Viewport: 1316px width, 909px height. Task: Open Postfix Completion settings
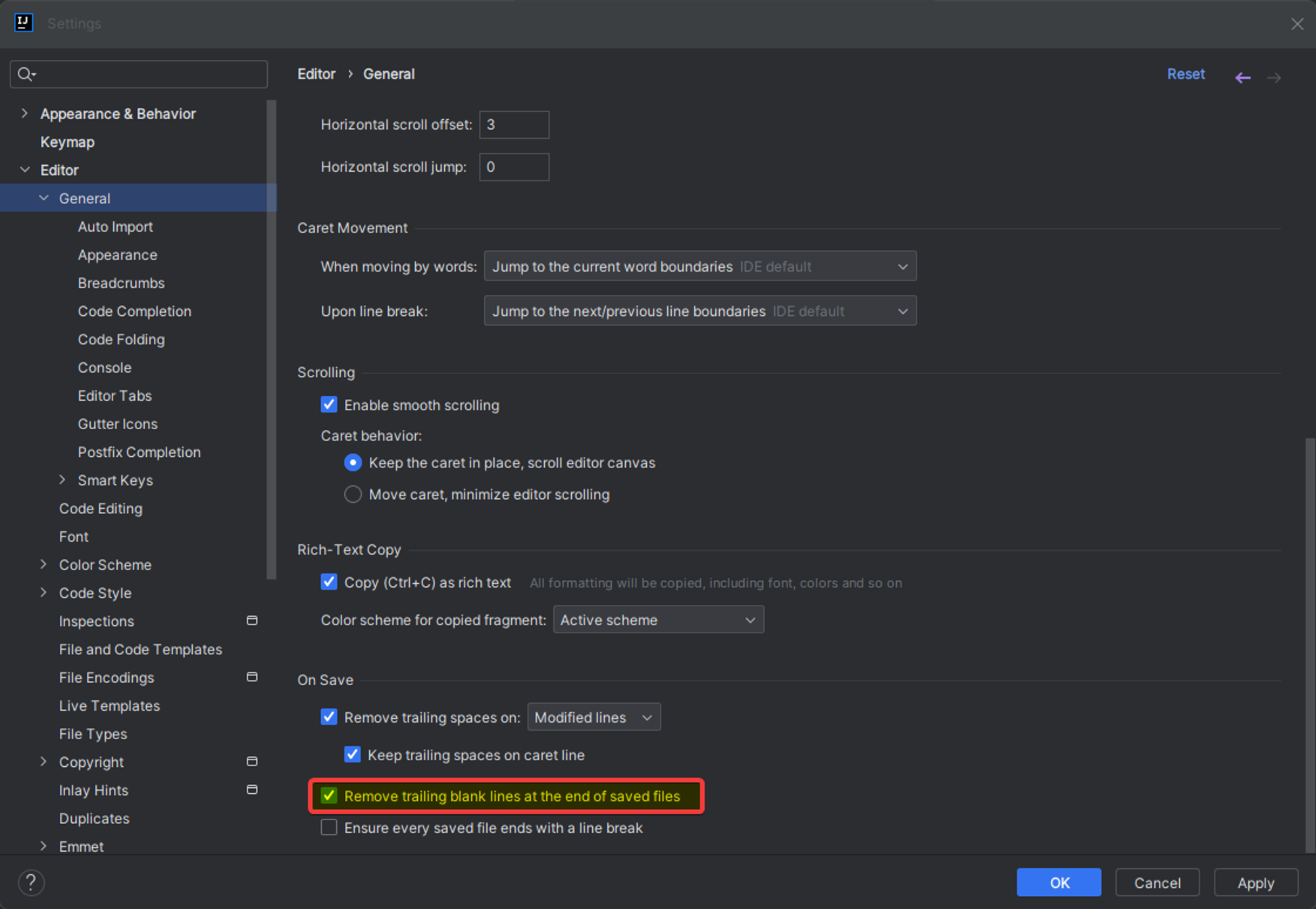tap(139, 452)
